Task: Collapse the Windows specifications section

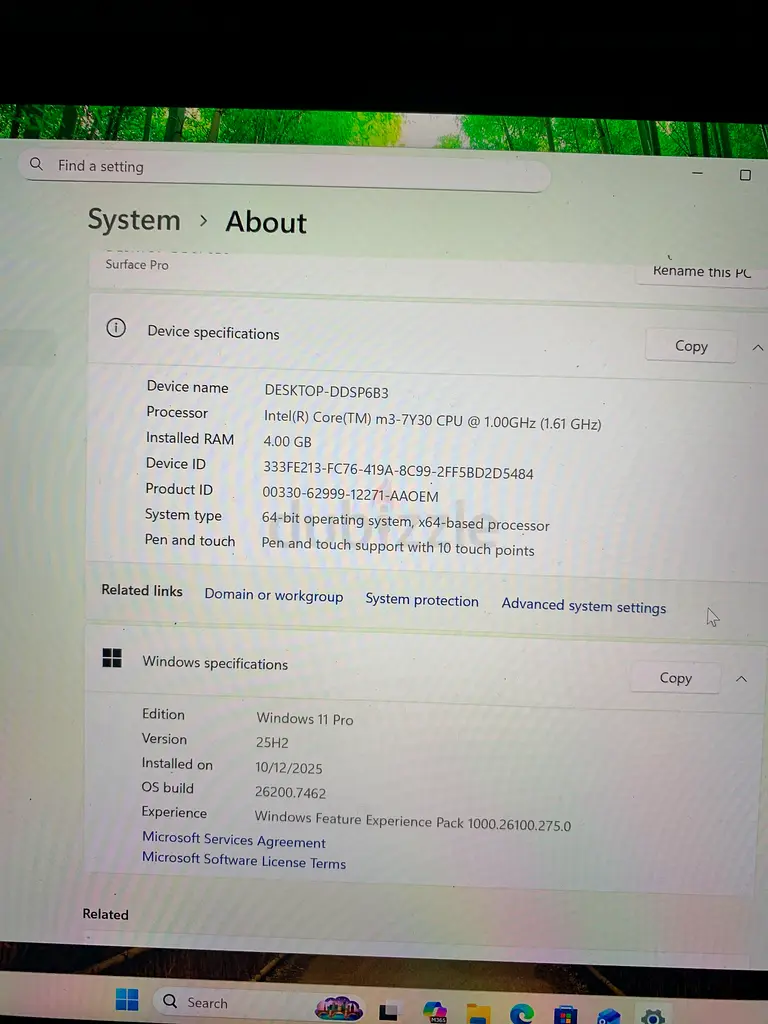Action: [741, 679]
